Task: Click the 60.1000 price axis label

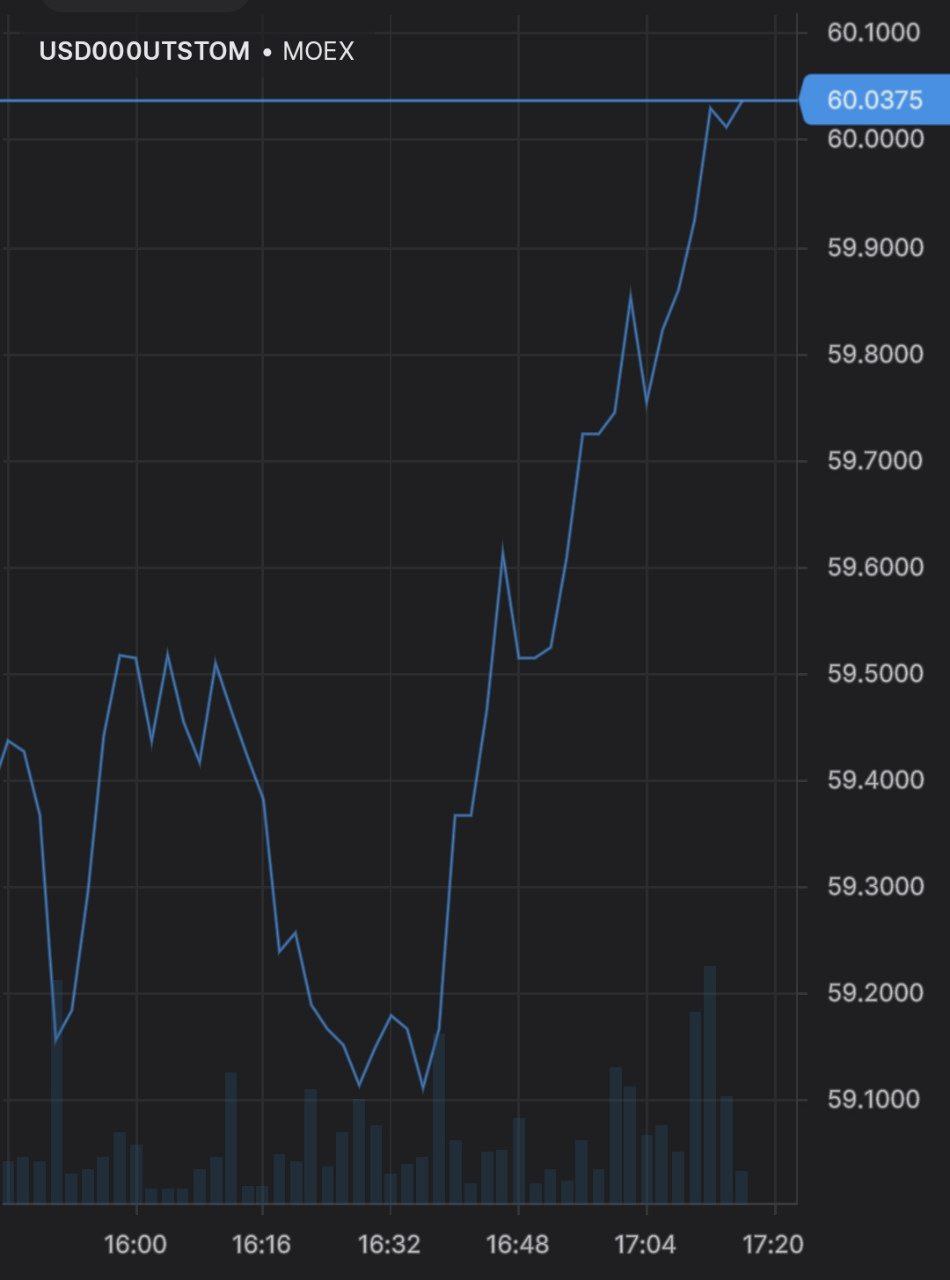Action: point(874,33)
